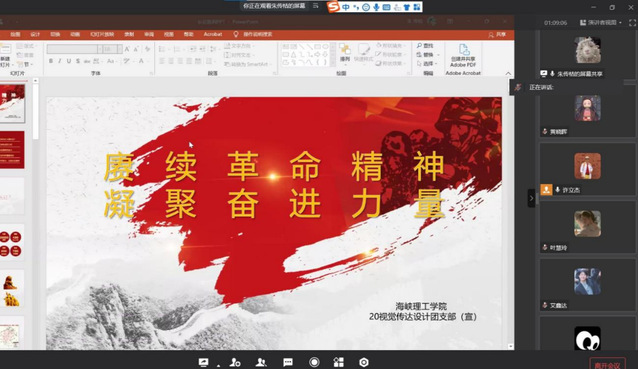Click the Create and Share Adobe PDF icon
Screen dimensions: 638x369
463,56
